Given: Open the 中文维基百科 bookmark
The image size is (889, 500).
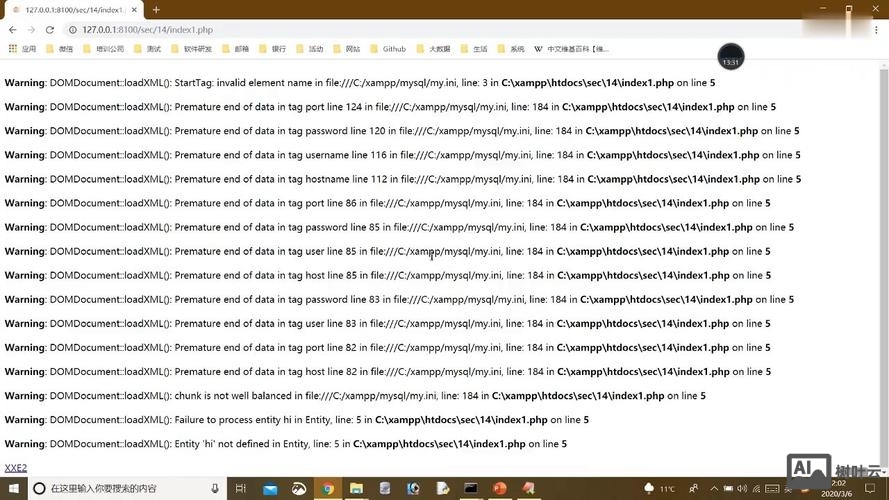Looking at the screenshot, I should (x=573, y=48).
